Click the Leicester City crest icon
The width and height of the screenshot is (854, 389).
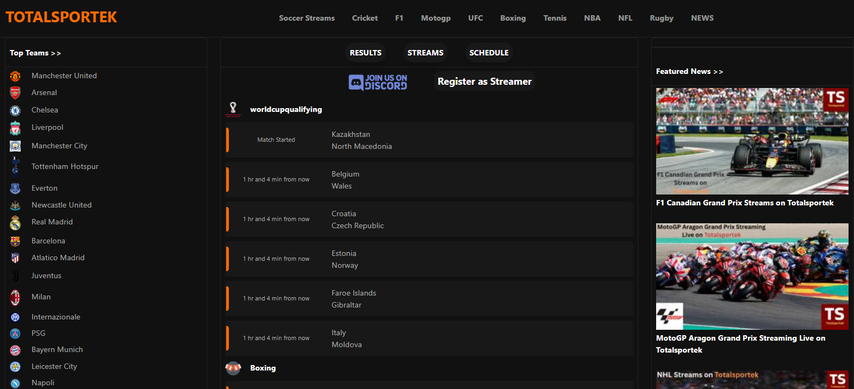[x=15, y=367]
